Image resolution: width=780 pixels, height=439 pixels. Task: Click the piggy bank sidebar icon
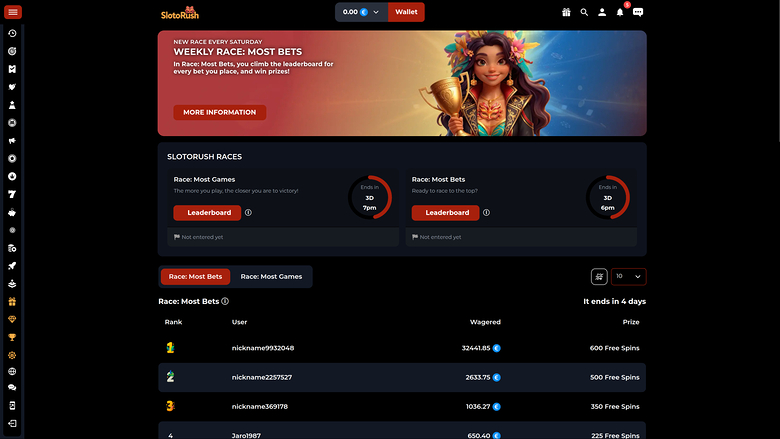(x=12, y=212)
